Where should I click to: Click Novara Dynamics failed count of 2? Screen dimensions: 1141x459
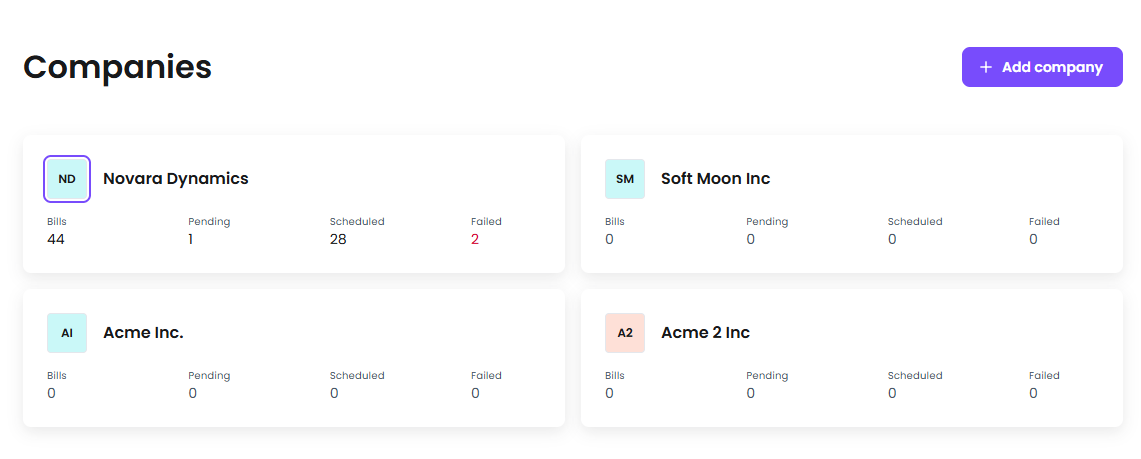(x=475, y=239)
